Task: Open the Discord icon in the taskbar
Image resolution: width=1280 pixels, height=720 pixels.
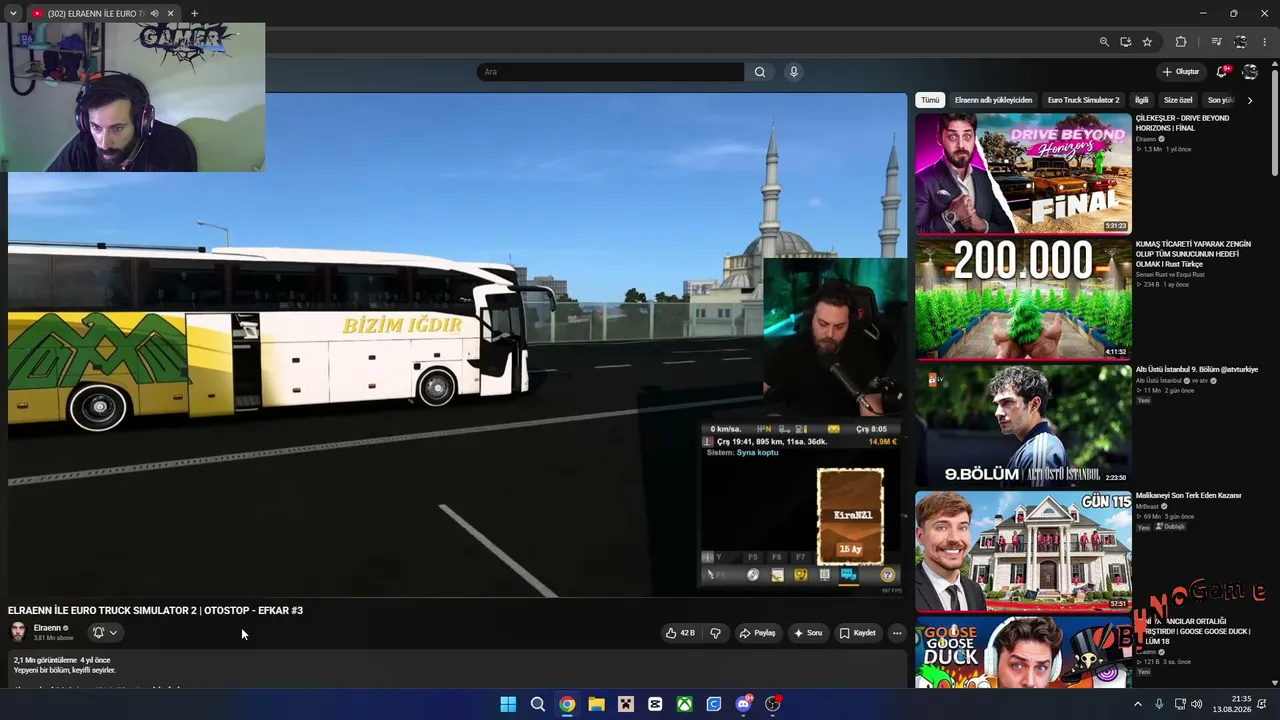Action: click(x=743, y=704)
